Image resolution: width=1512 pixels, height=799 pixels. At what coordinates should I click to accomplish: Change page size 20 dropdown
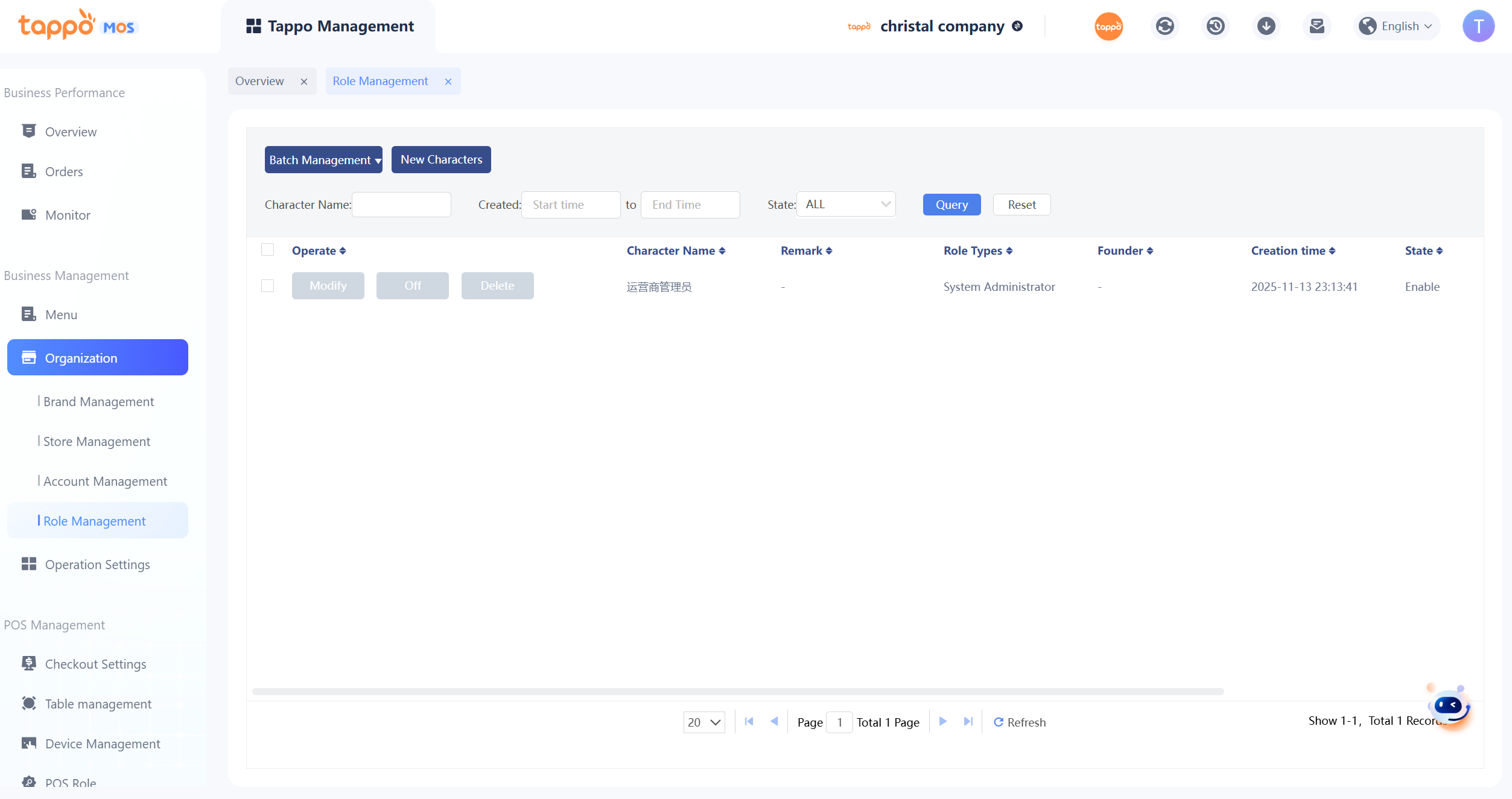pos(704,722)
